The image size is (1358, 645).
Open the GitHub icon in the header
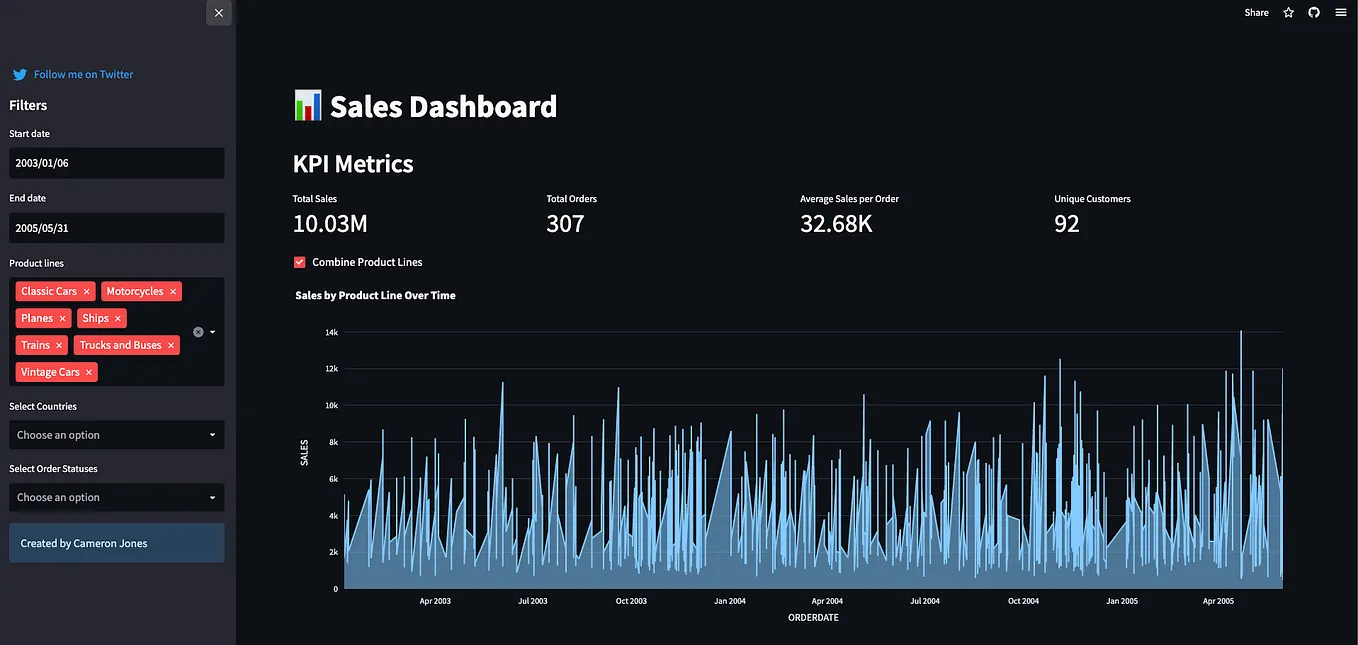click(x=1313, y=12)
